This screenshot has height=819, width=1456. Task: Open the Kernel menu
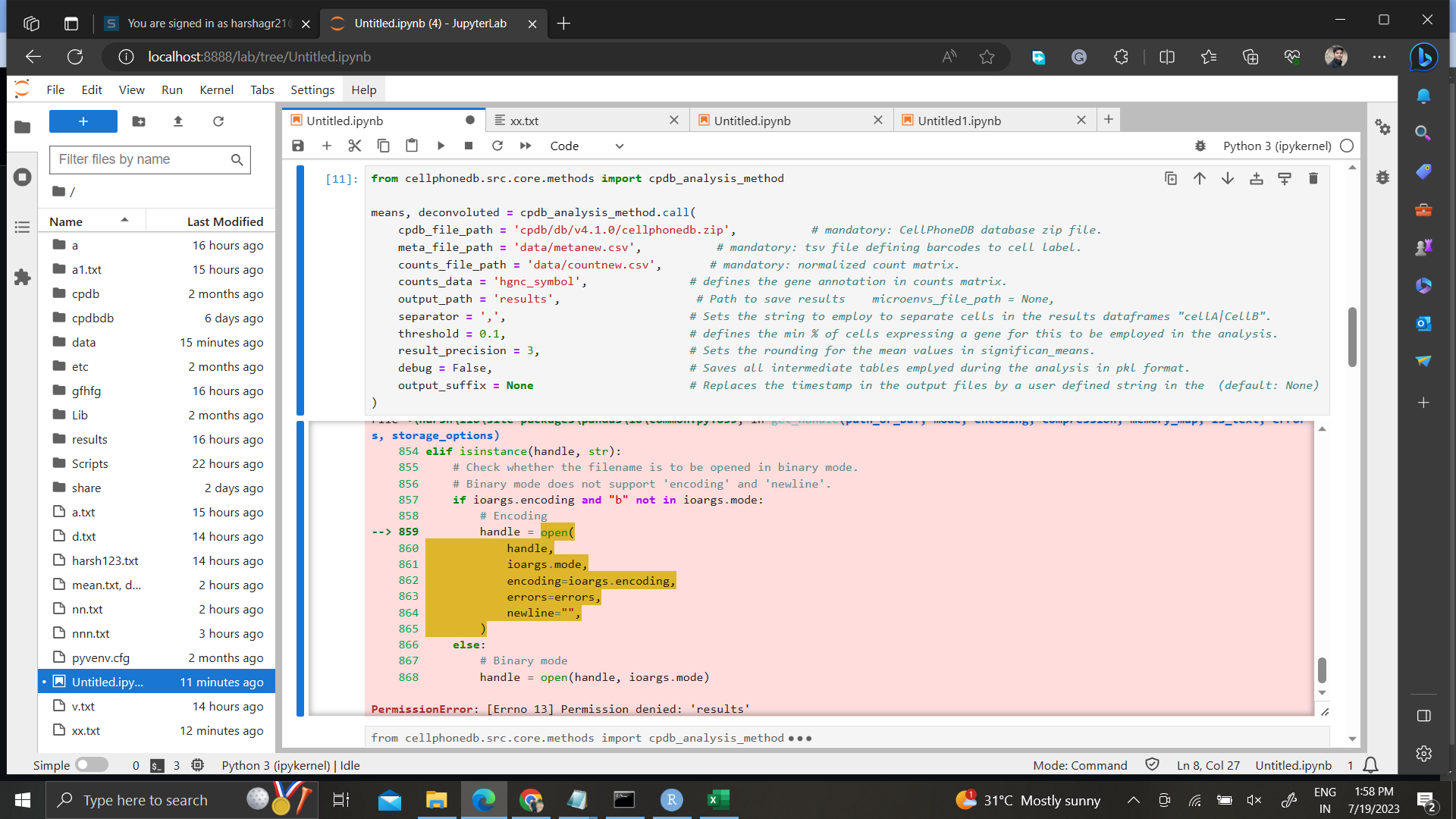click(216, 89)
